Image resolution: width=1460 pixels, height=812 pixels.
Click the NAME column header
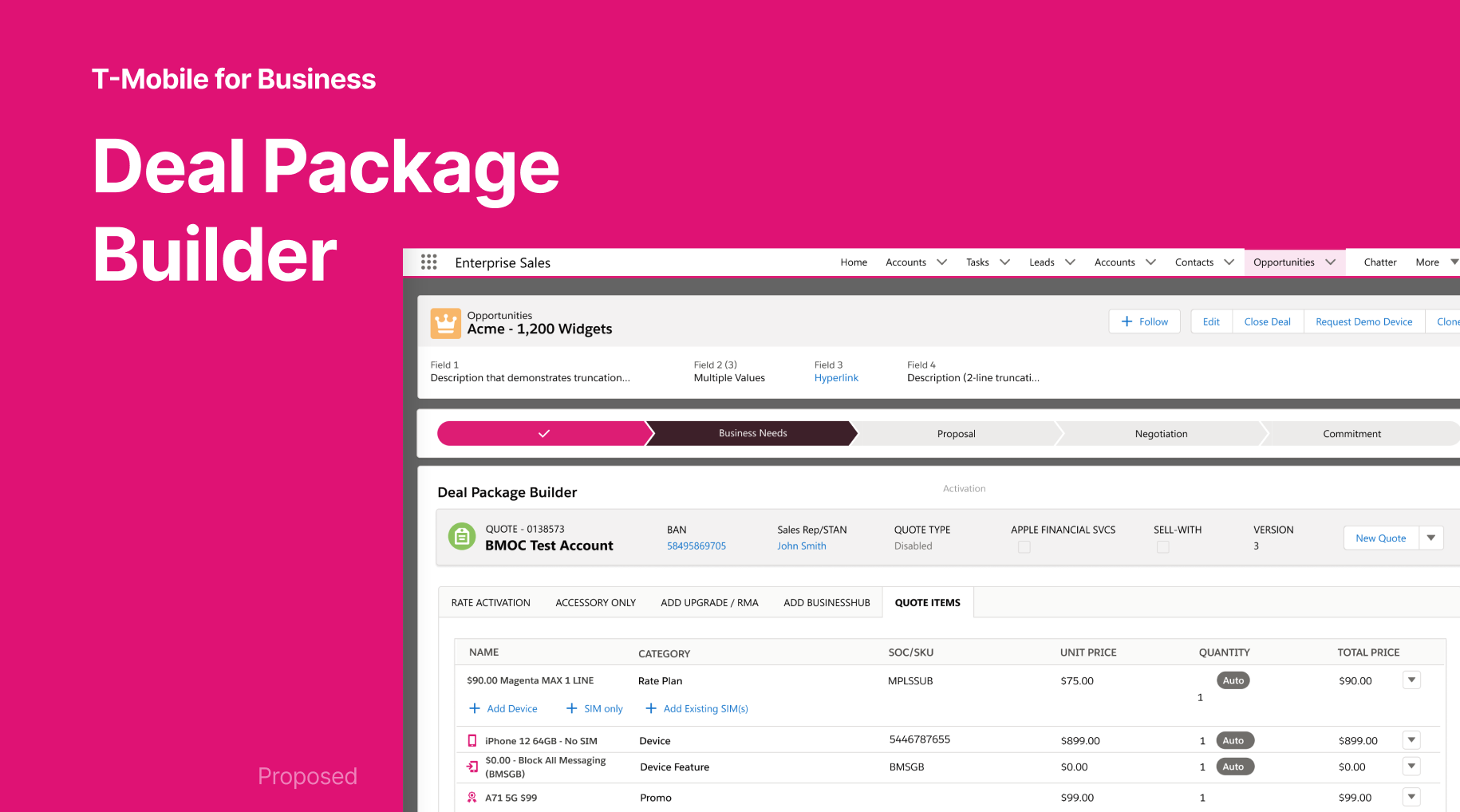[483, 652]
